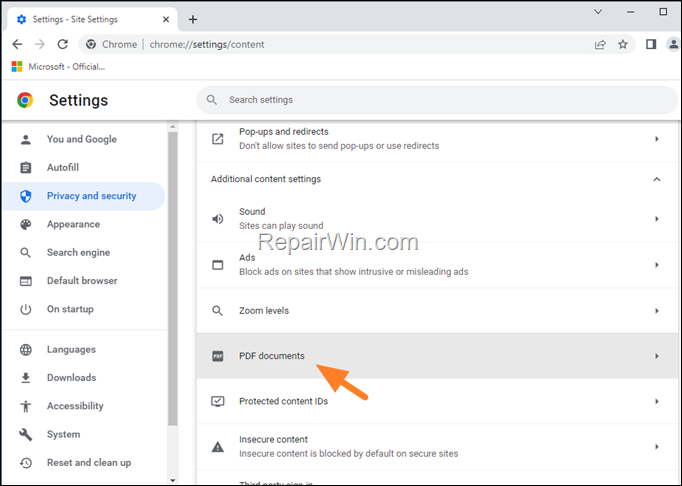Click the clipboard icon beside Autofill

26,168
